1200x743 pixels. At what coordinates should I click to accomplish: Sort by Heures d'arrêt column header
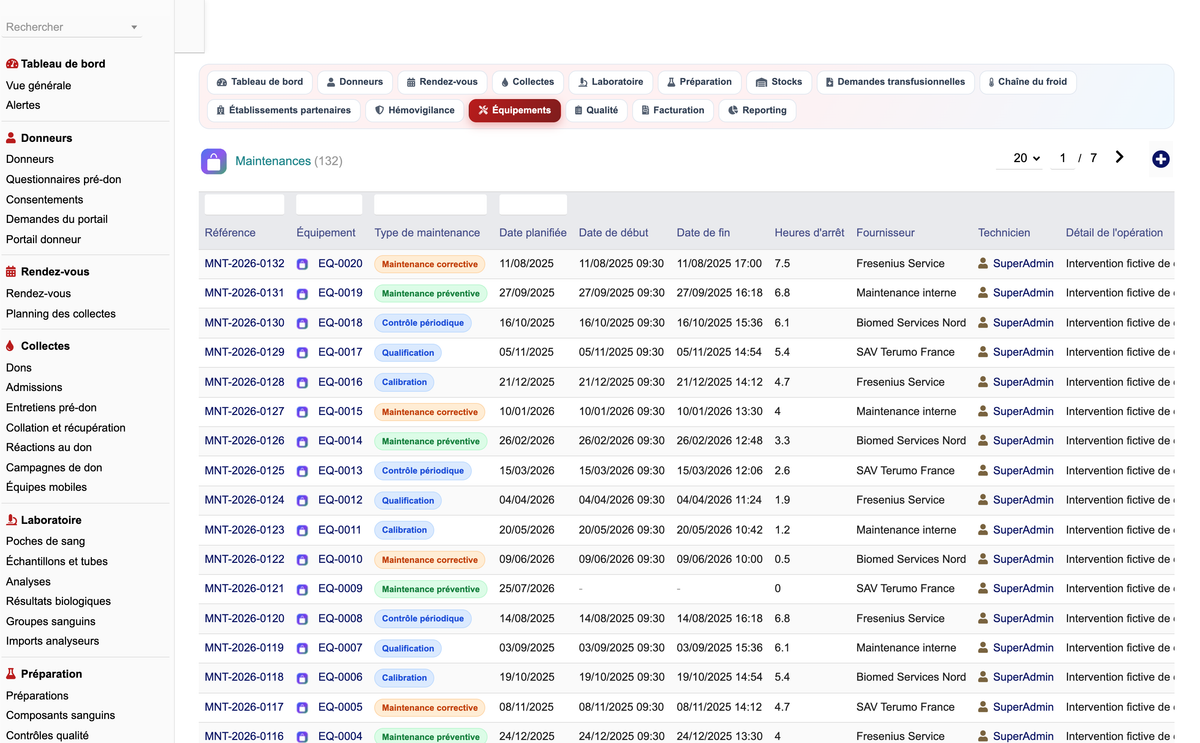pyautogui.click(x=809, y=233)
